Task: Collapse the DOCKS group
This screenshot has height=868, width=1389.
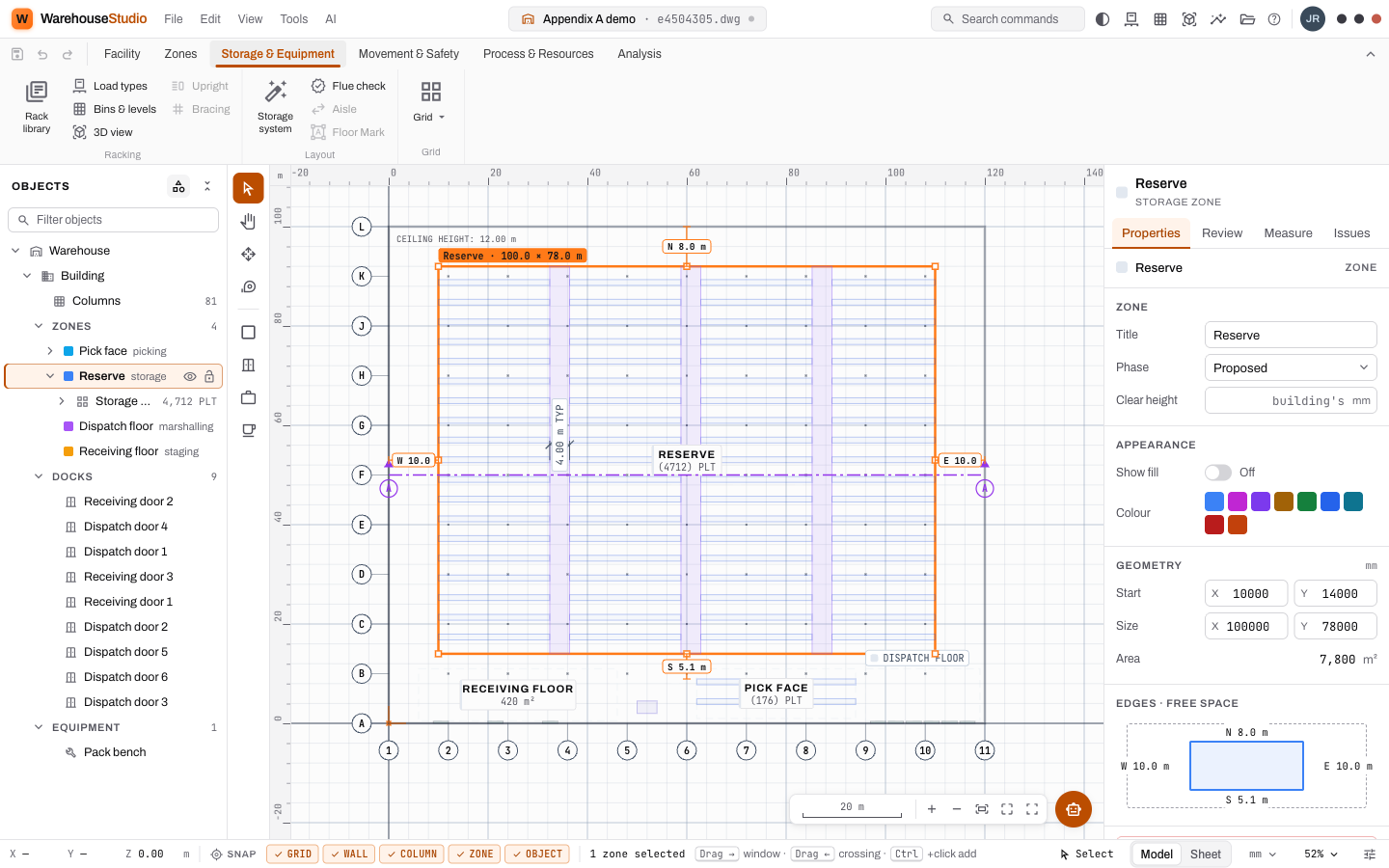Action: (x=39, y=476)
